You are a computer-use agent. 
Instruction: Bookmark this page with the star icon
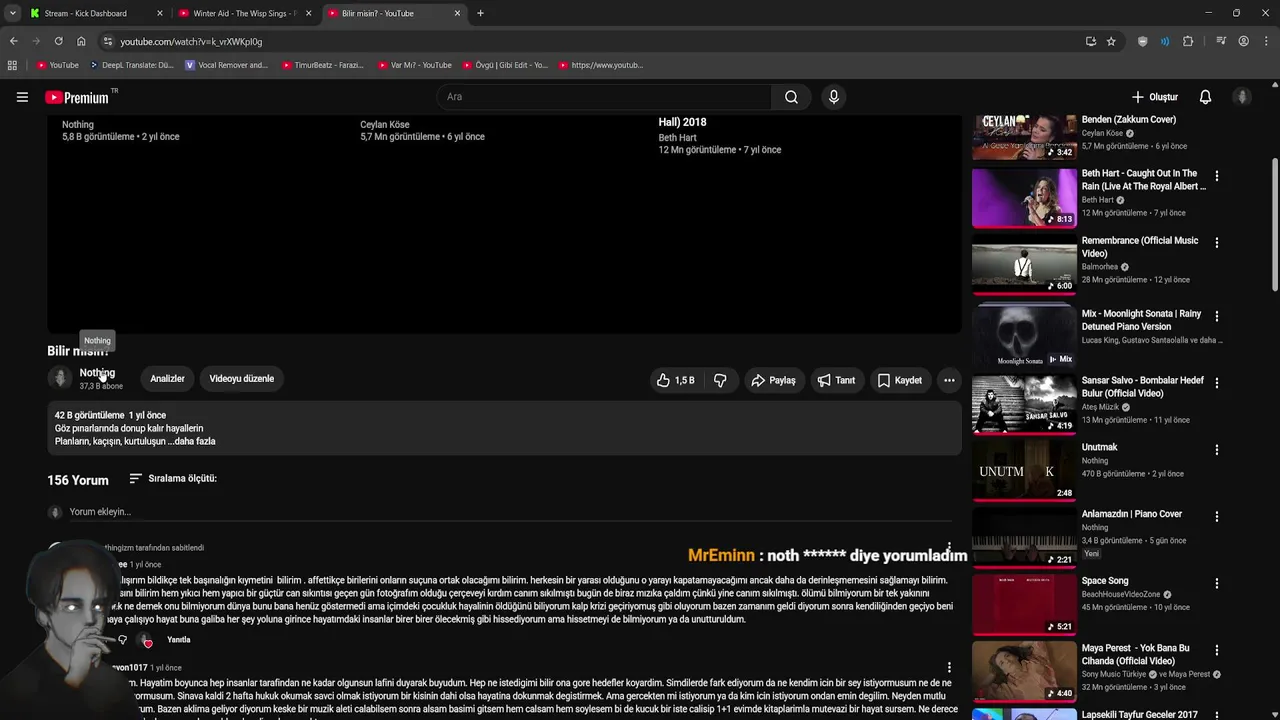click(1111, 41)
